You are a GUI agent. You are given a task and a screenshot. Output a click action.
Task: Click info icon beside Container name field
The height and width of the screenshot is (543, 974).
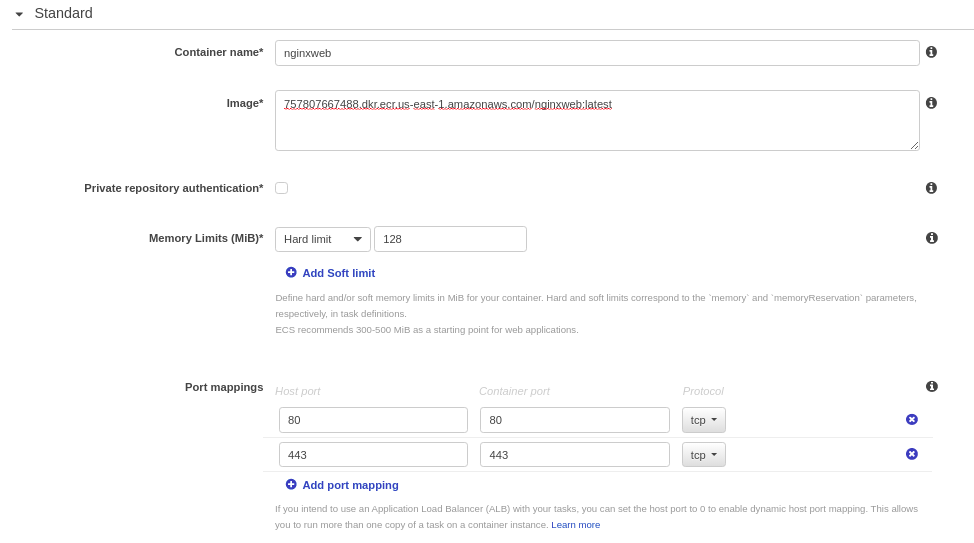931,52
